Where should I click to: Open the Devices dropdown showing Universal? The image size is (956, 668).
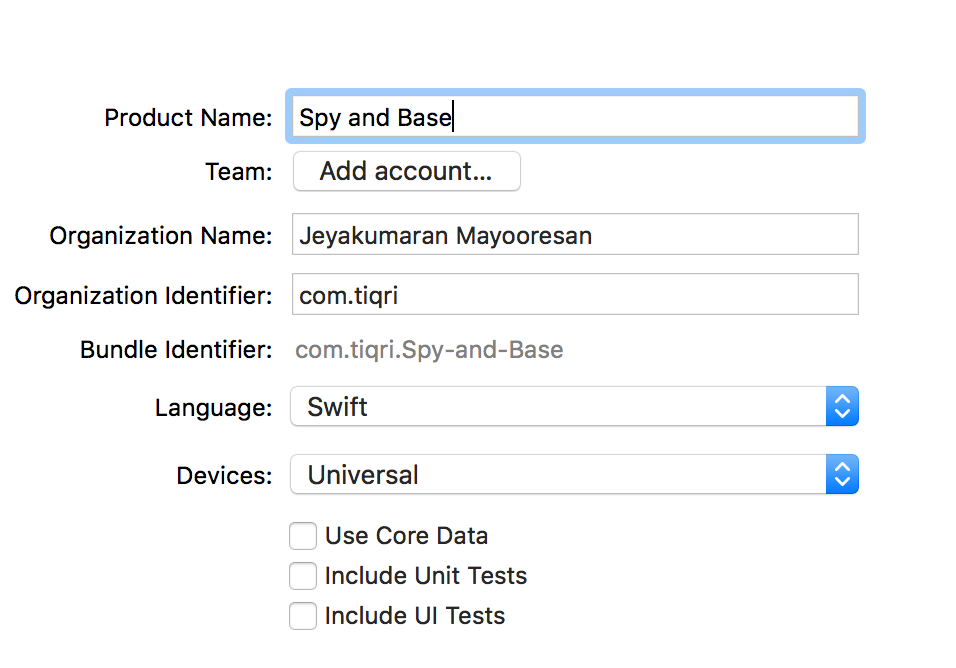click(x=560, y=475)
